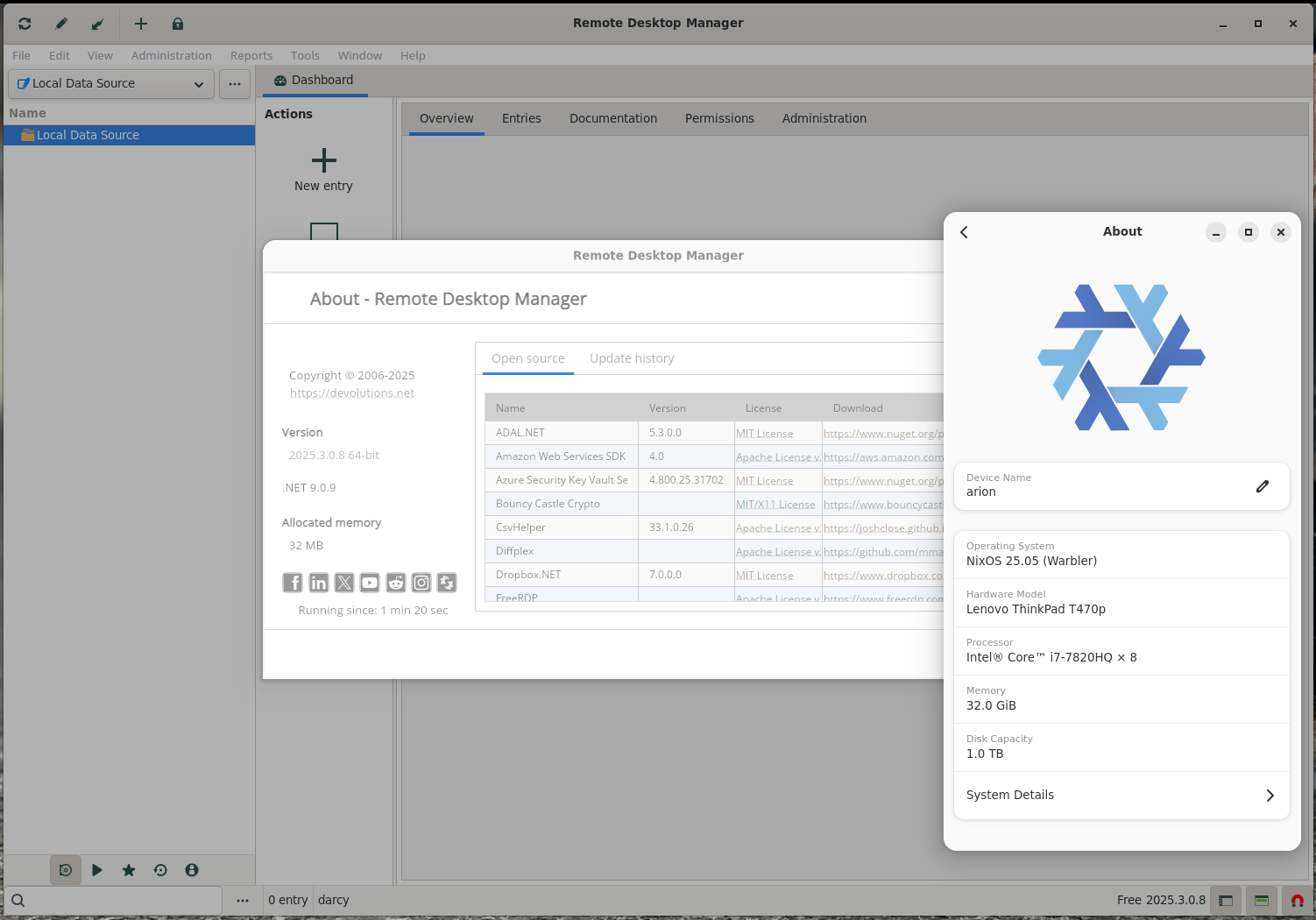The height and width of the screenshot is (920, 1316).
Task: Open the Administration menu
Action: [x=171, y=55]
